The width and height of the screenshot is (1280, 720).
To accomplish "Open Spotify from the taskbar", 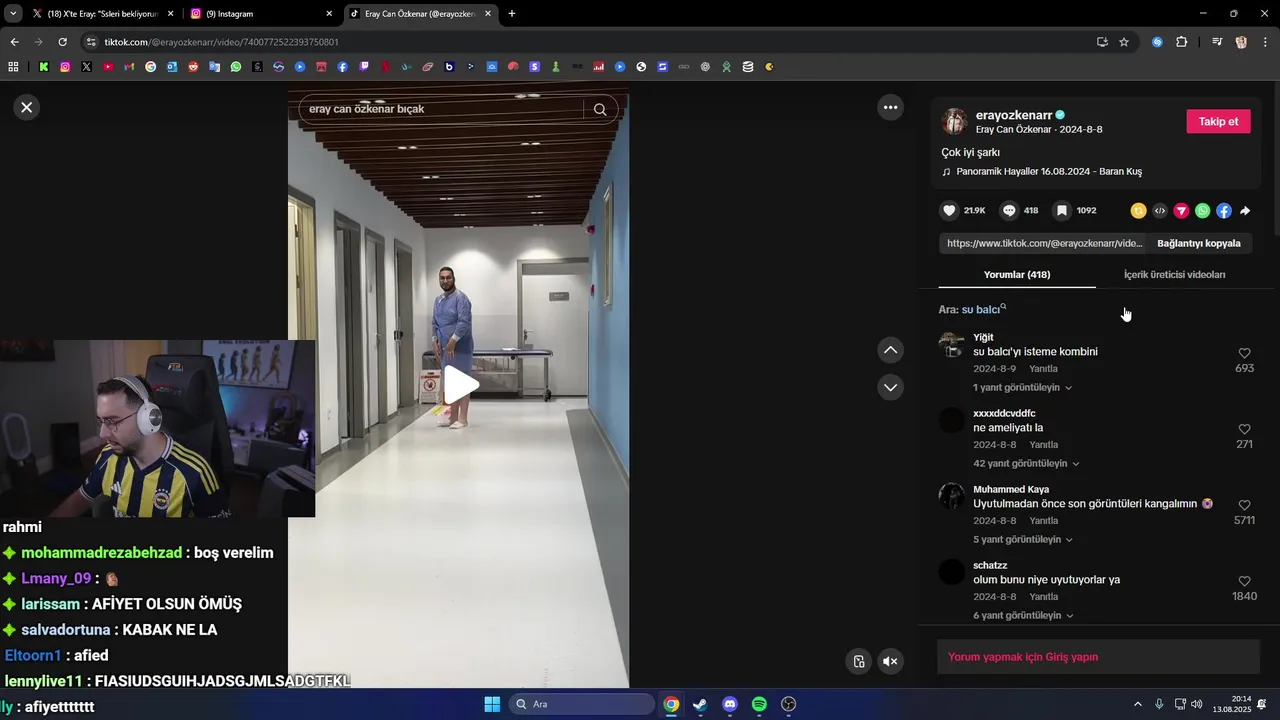I will coord(759,704).
